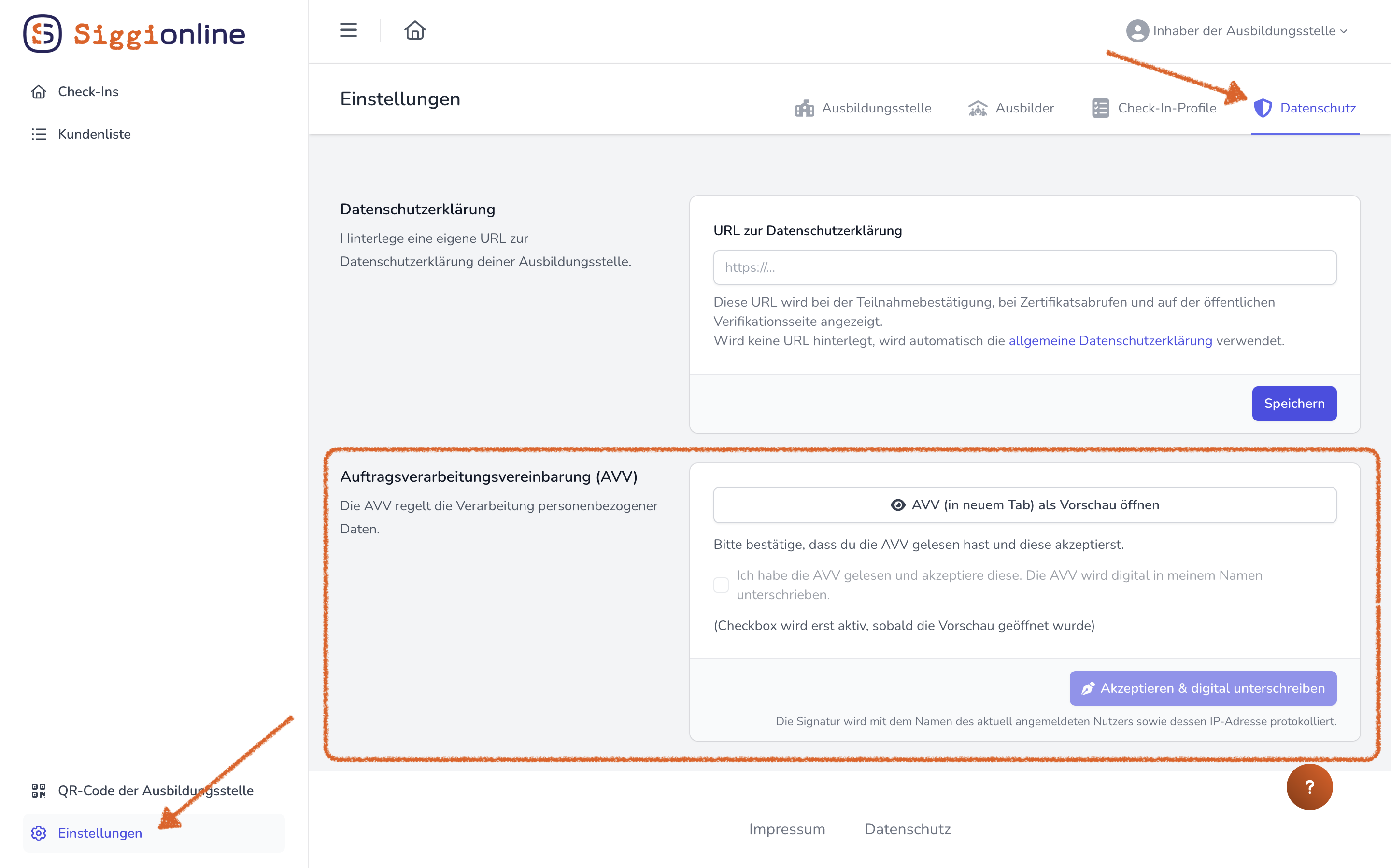The image size is (1391, 868).
Task: Click the home icon in top bar
Action: [415, 30]
